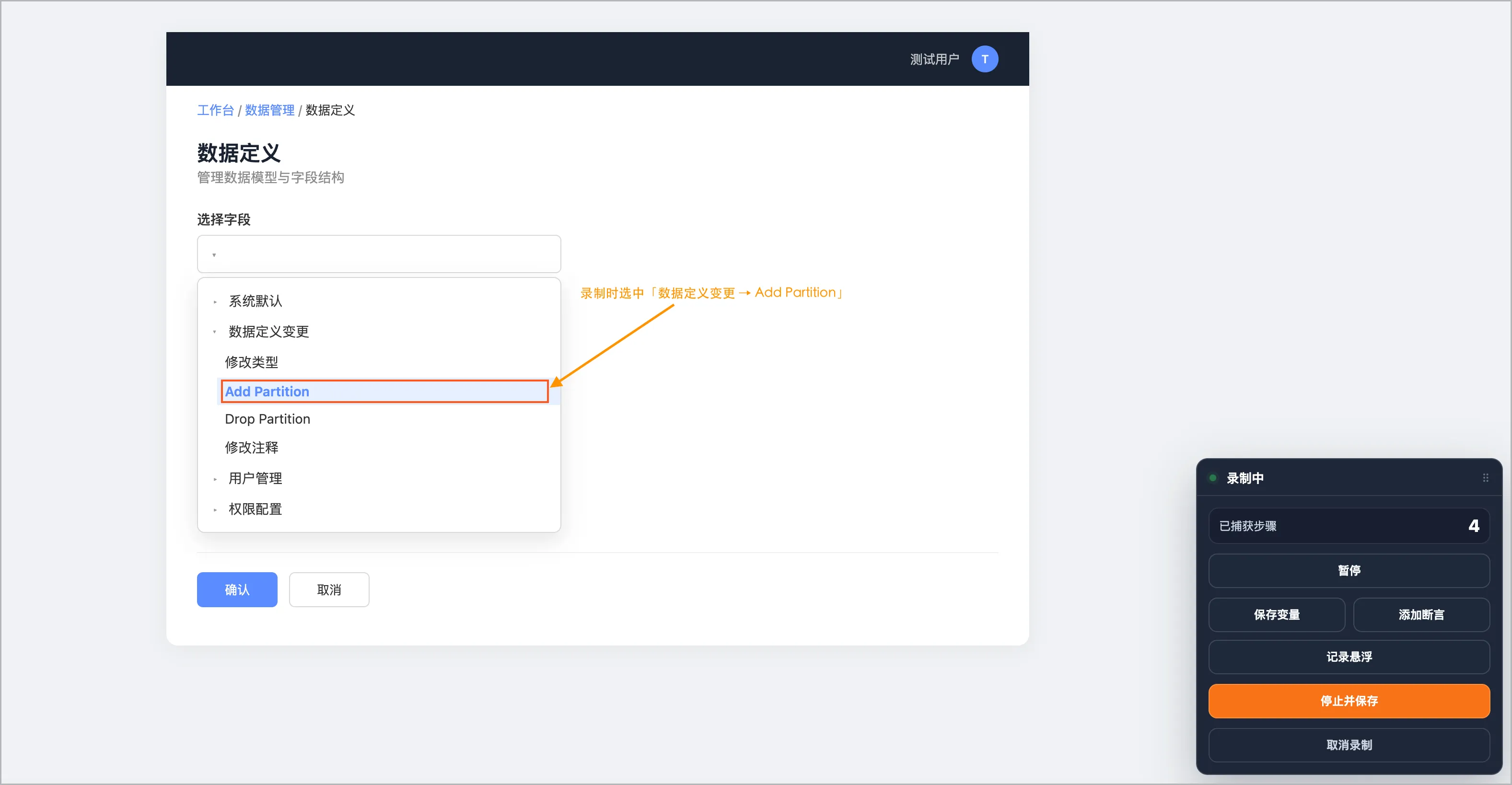Screen dimensions: 1512x785
Task: Pause recording with the 暂停 button
Action: pos(1349,570)
